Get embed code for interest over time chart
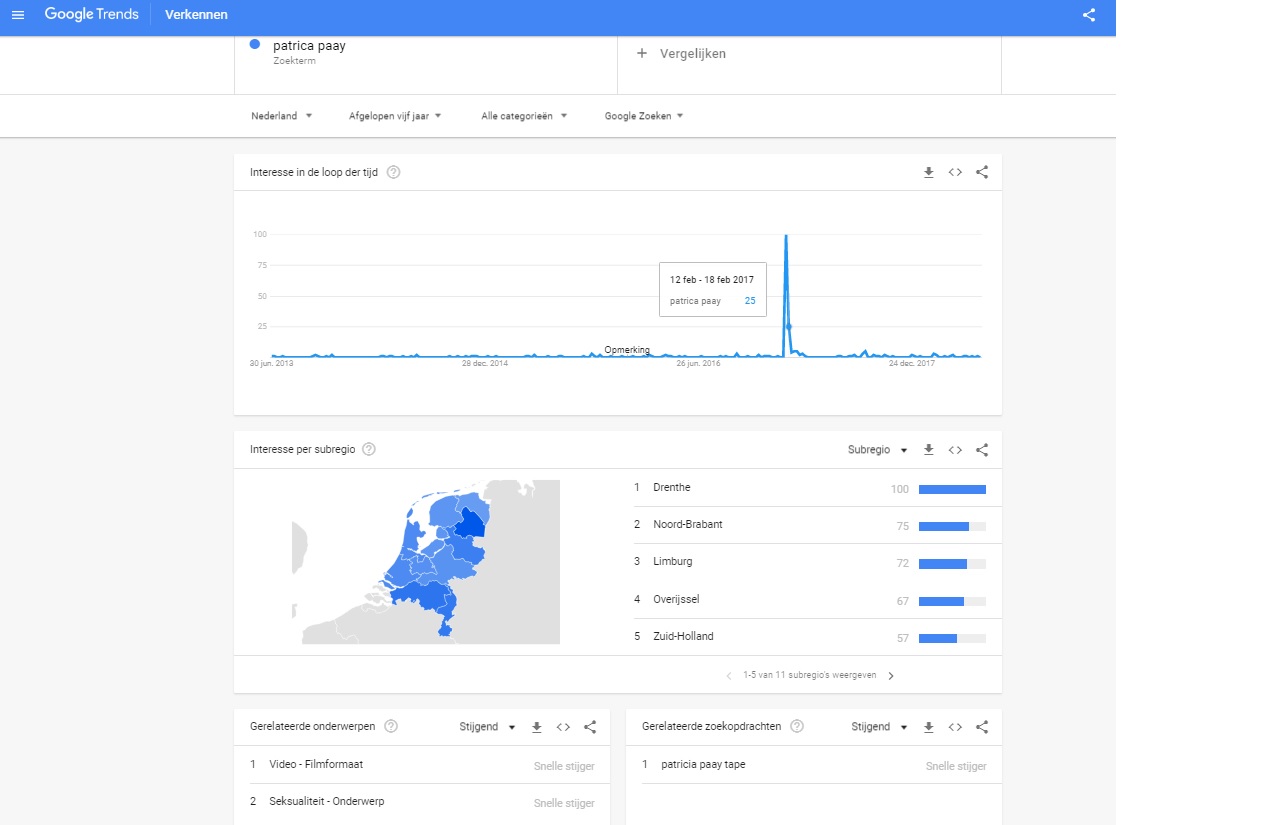The width and height of the screenshot is (1266, 825). coord(955,172)
